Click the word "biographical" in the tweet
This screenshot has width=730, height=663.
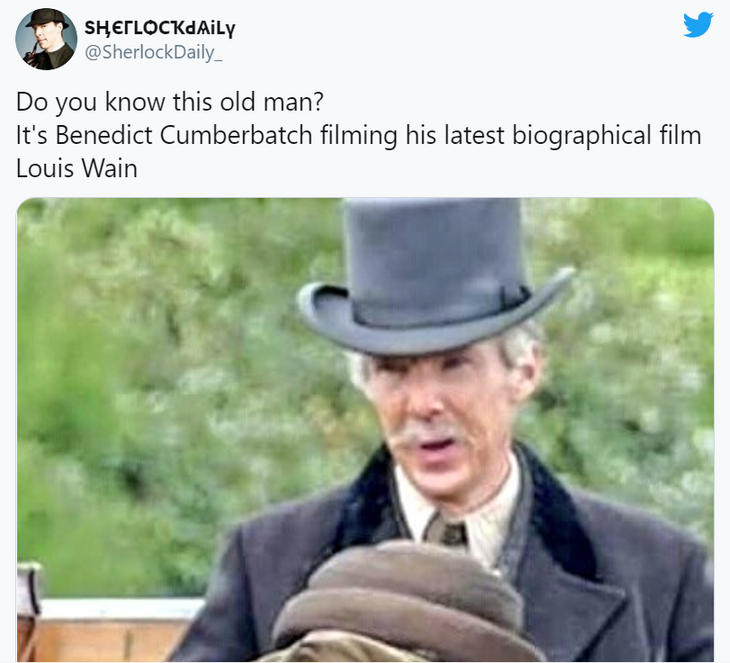582,135
